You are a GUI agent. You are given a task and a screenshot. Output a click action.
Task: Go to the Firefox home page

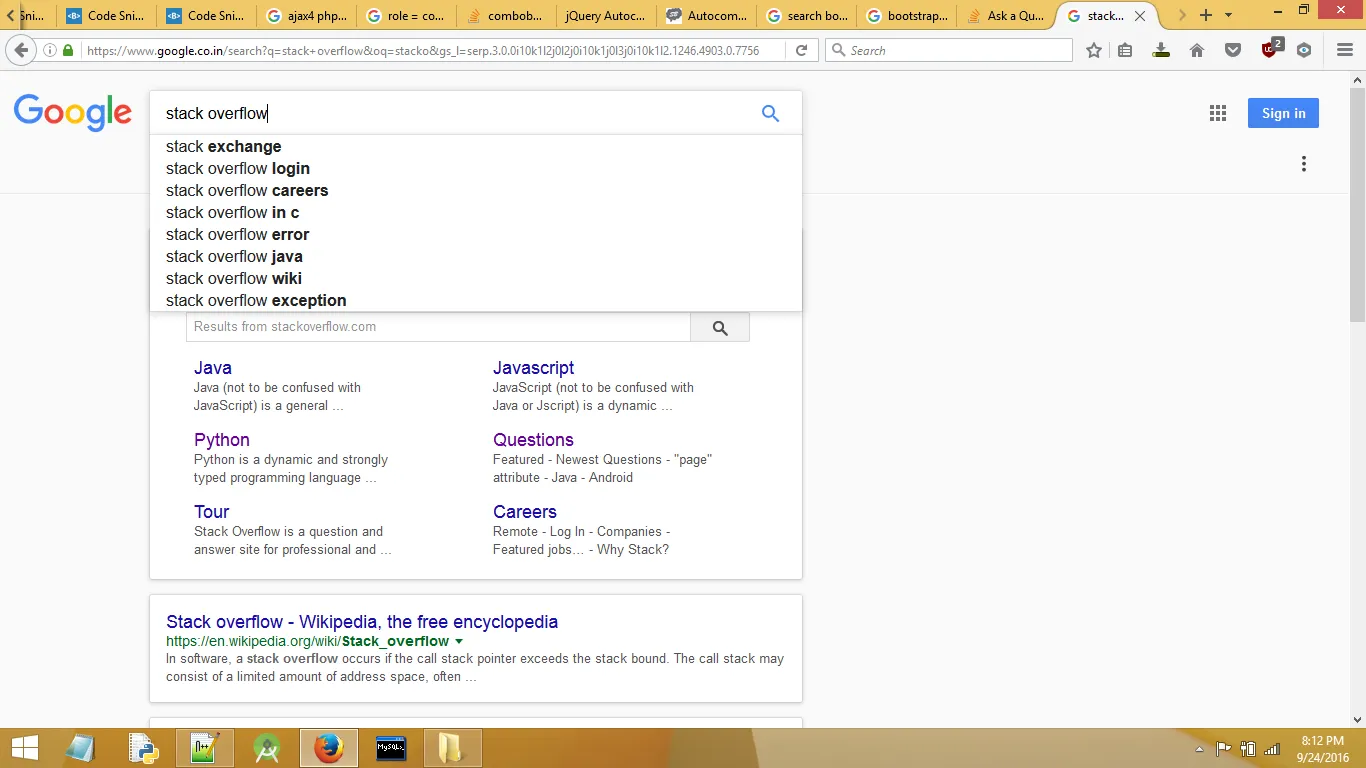(x=1197, y=50)
